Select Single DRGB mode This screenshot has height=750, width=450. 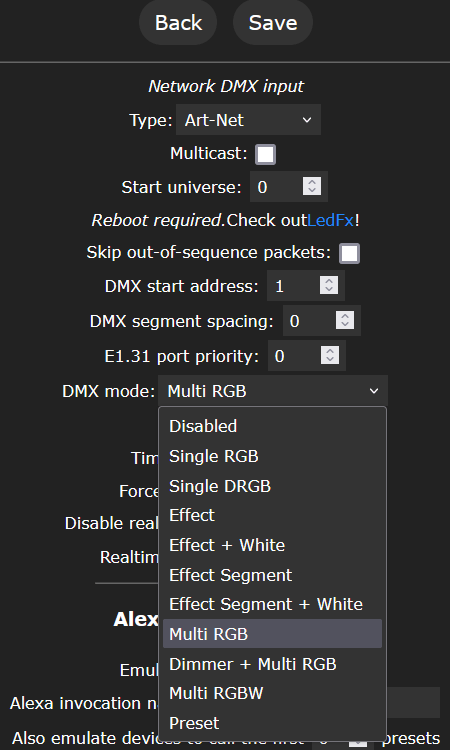(x=273, y=486)
